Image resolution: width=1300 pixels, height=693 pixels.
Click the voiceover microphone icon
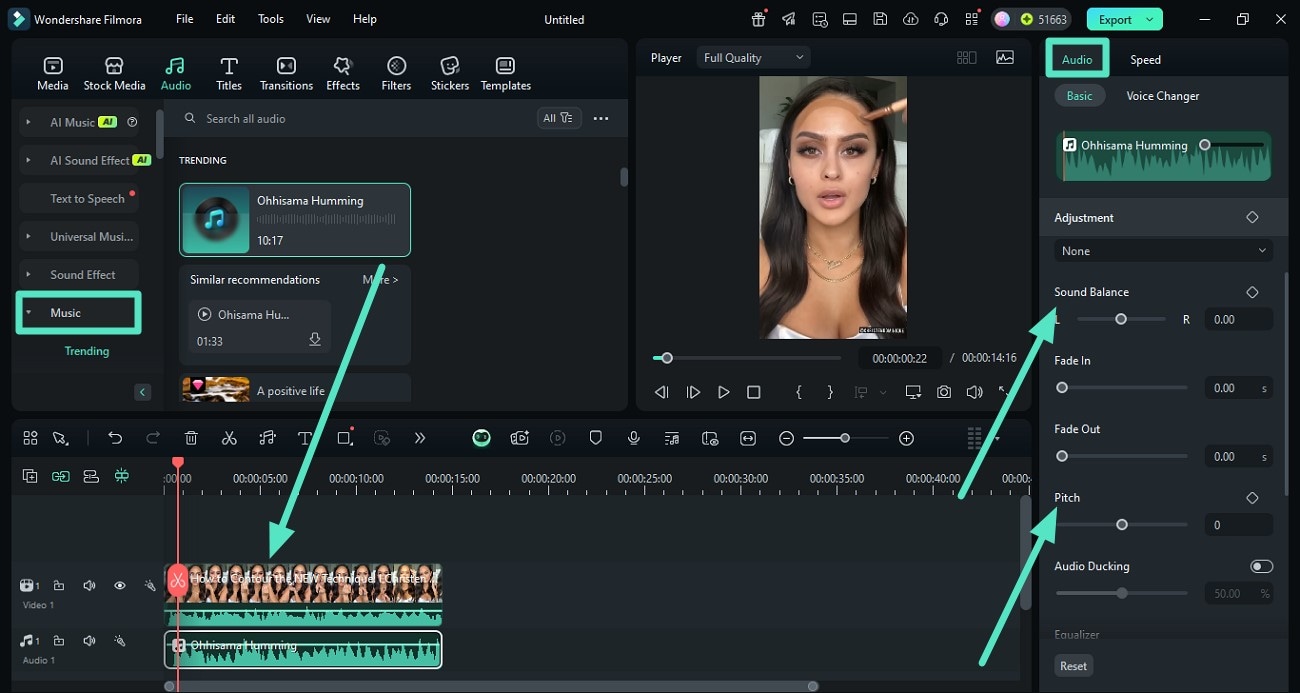click(x=633, y=438)
